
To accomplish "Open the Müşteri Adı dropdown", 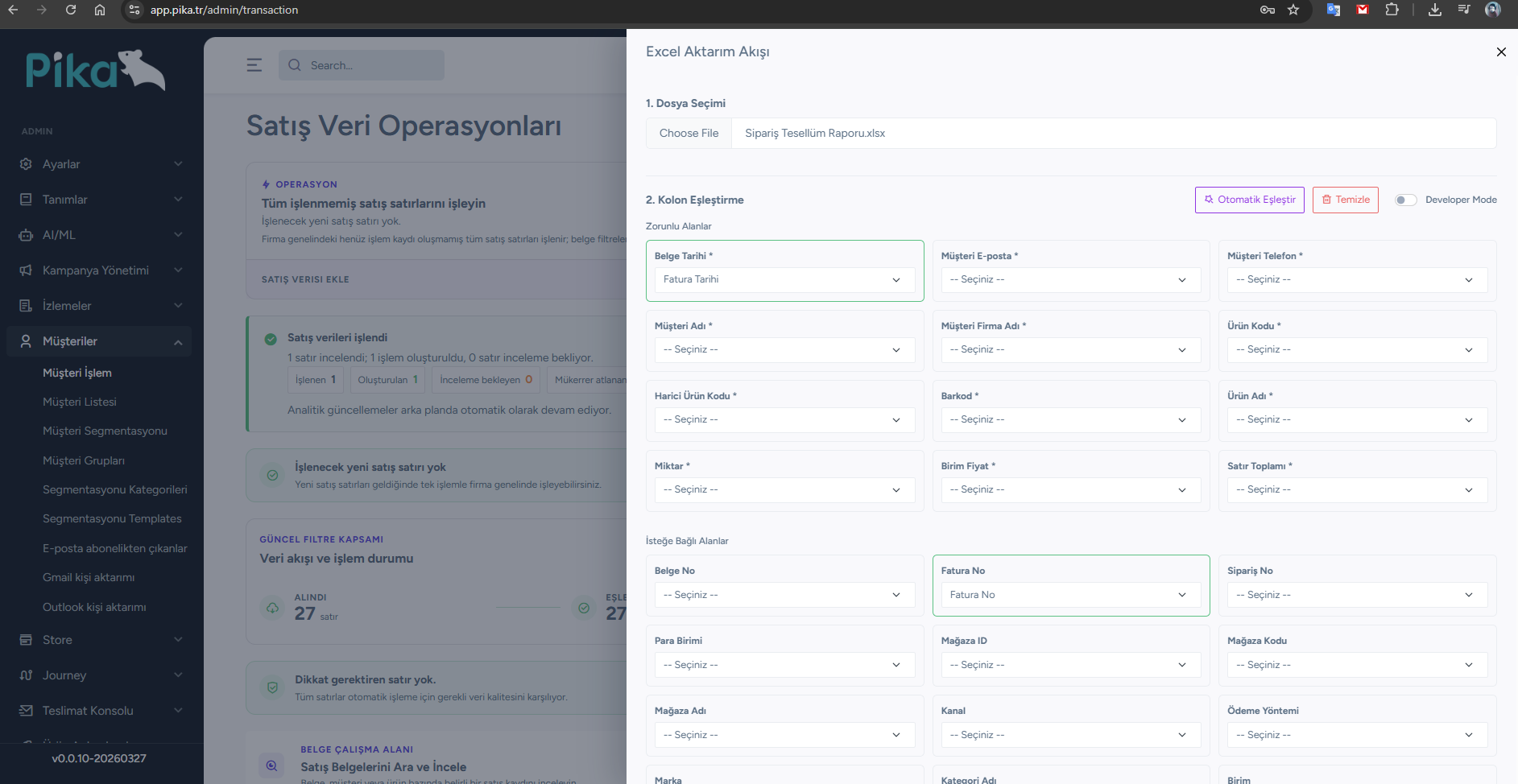I will click(x=785, y=349).
